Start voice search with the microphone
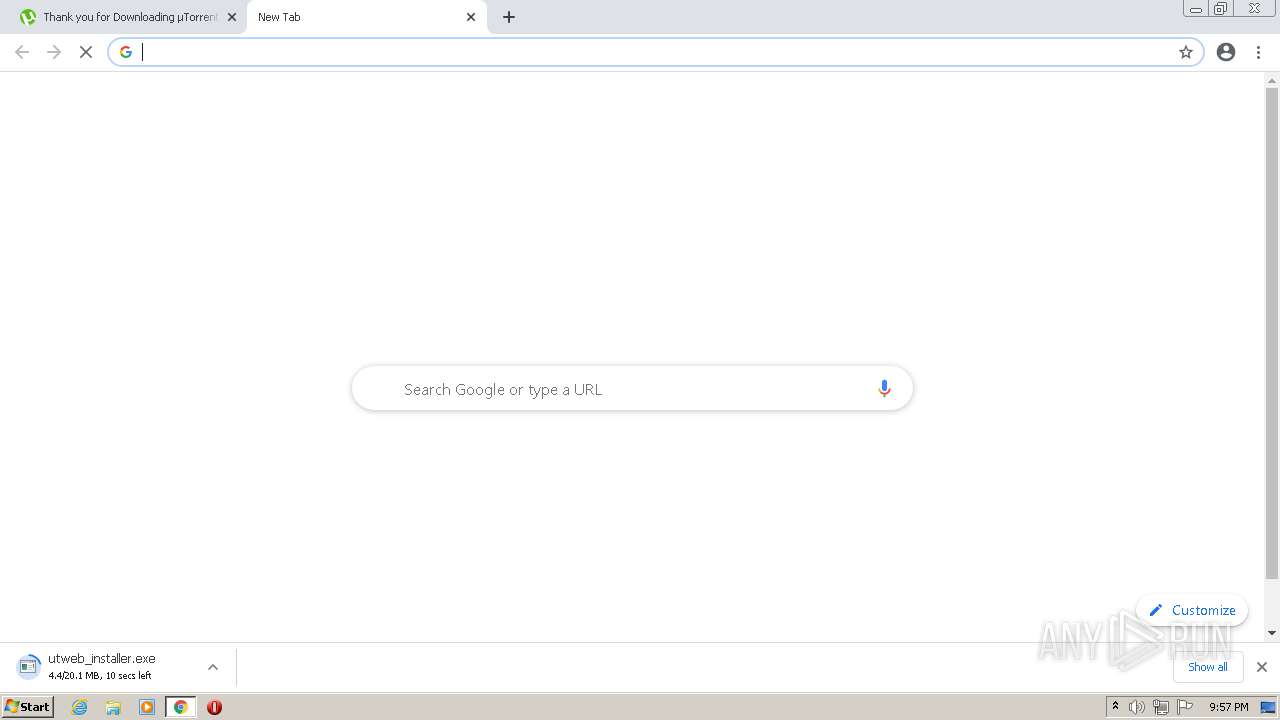1280x720 pixels. (x=884, y=389)
